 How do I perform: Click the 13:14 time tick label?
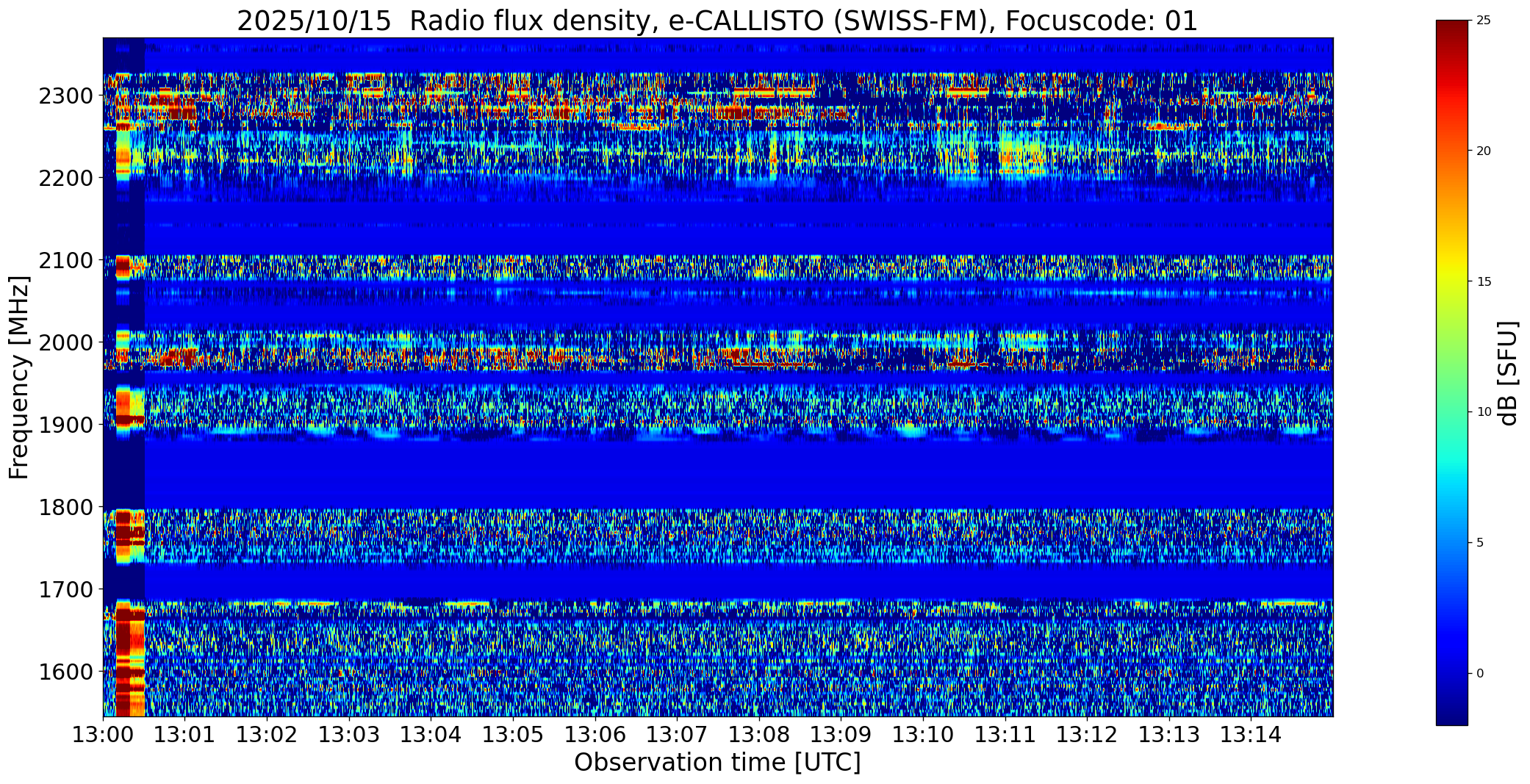1251,734
